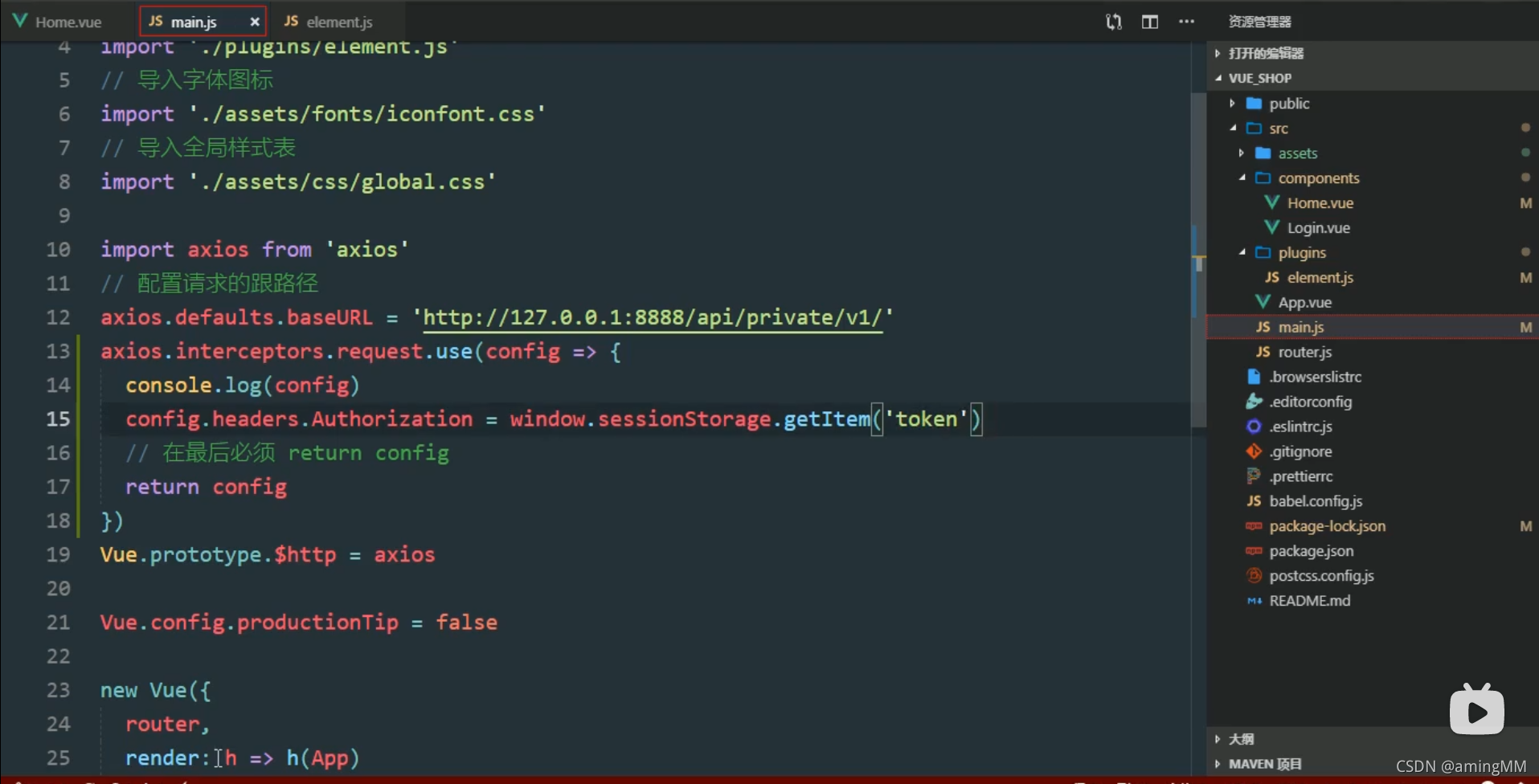Image resolution: width=1539 pixels, height=784 pixels.
Task: Click the 资源管理器 panel title
Action: [x=1259, y=22]
